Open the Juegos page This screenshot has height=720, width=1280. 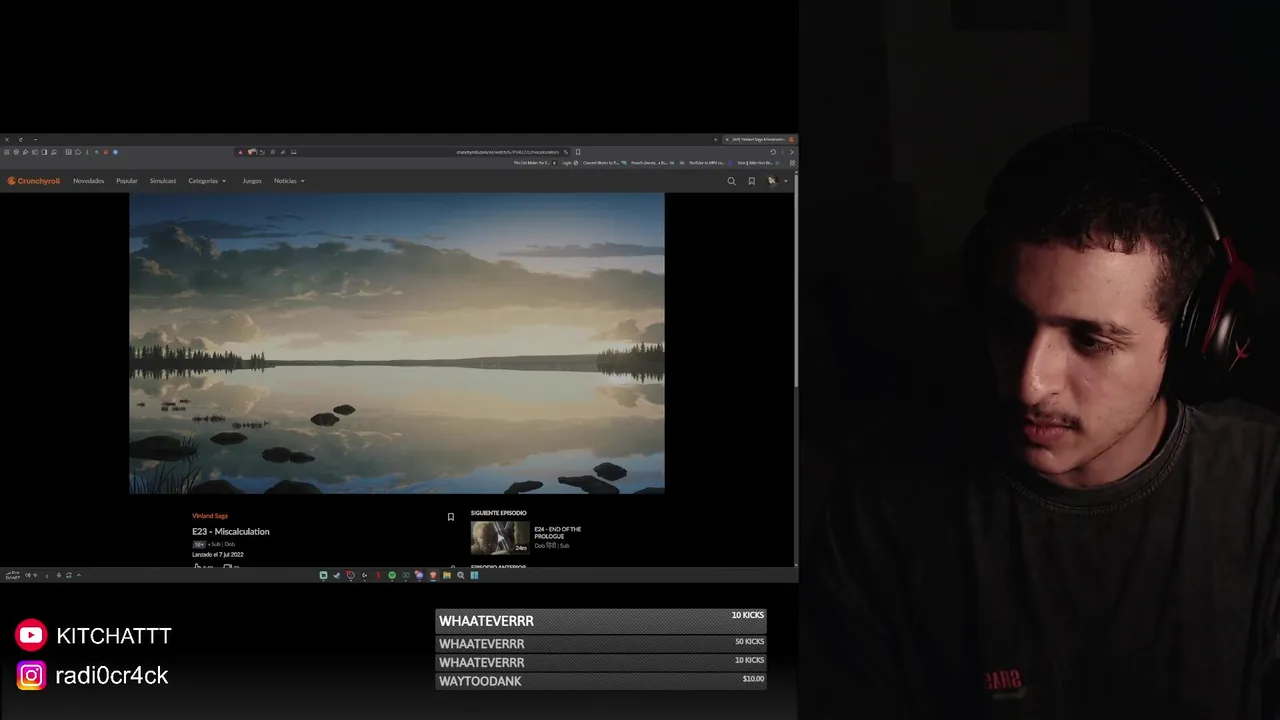[252, 181]
